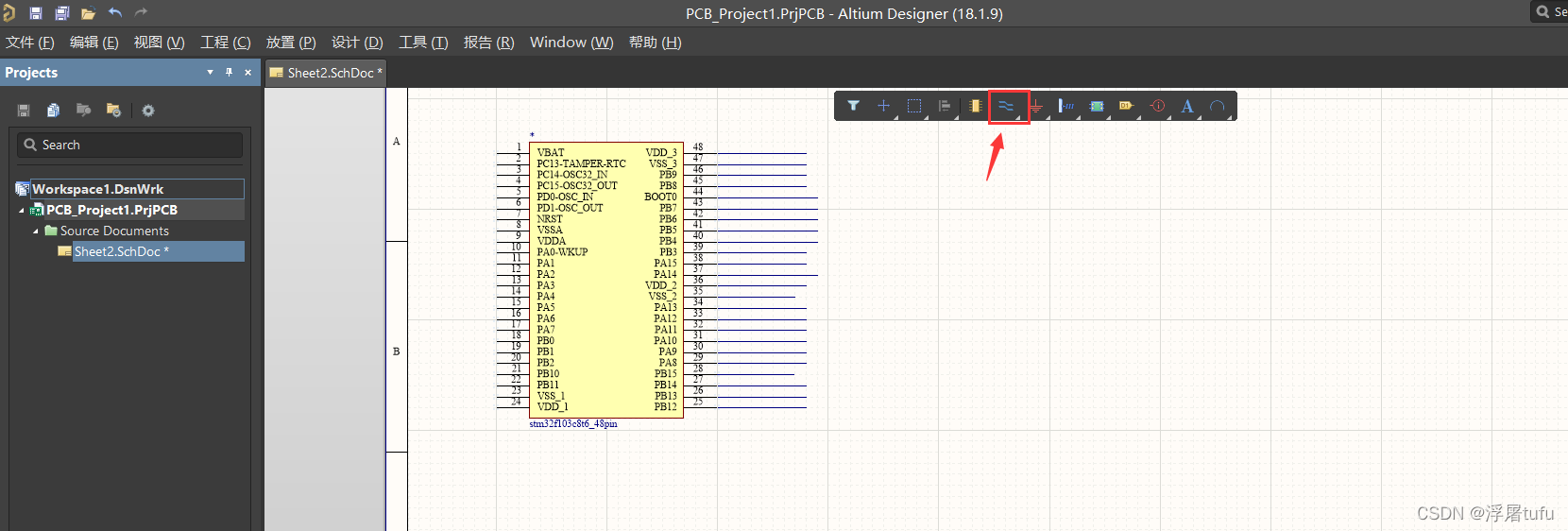
Task: Click the Projects panel Search field
Action: pos(130,145)
